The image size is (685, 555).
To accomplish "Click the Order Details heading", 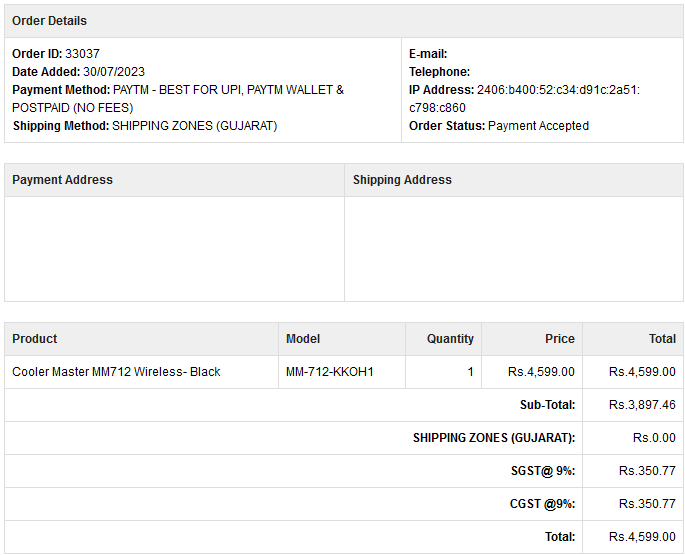I will 49,21.
